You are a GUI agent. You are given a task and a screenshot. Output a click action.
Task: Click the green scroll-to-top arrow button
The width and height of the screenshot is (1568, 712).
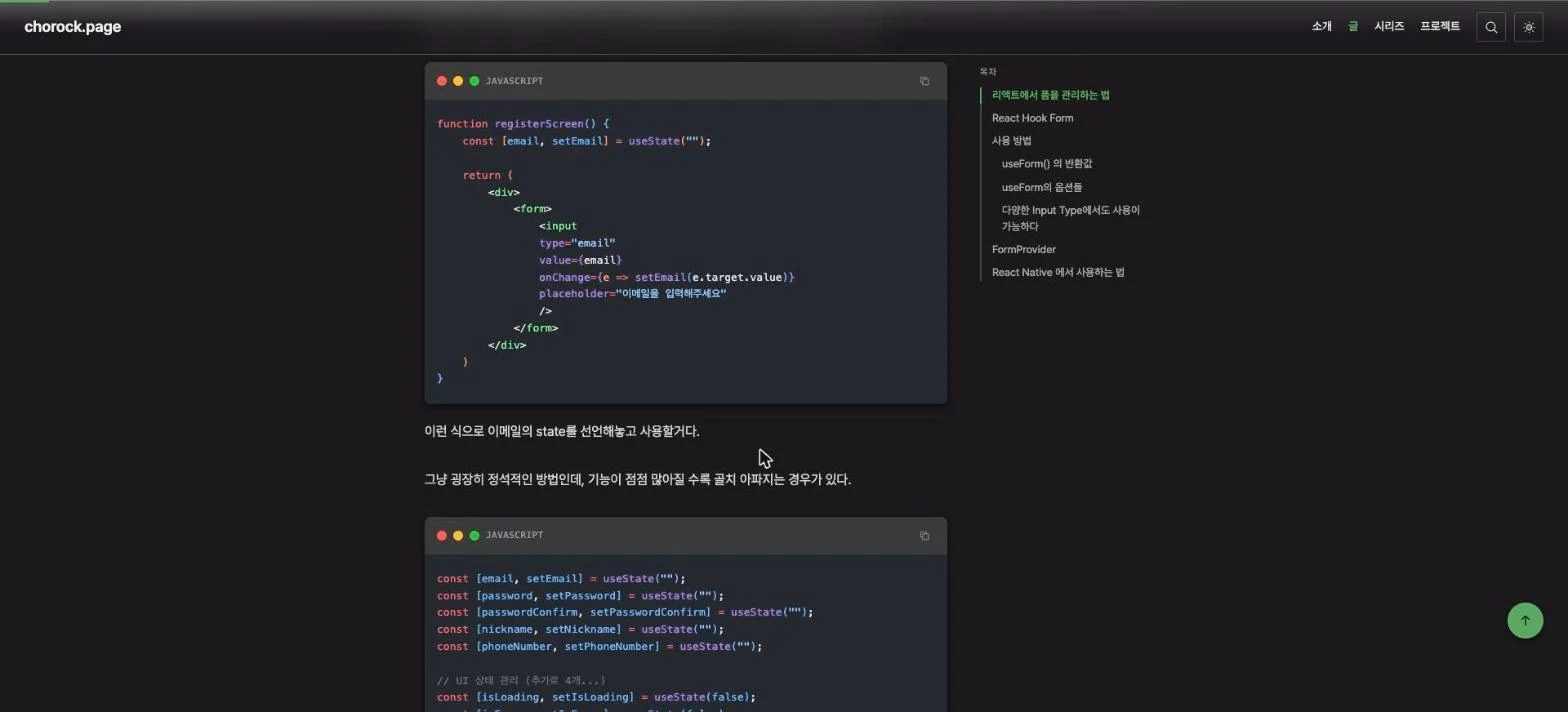[x=1525, y=620]
